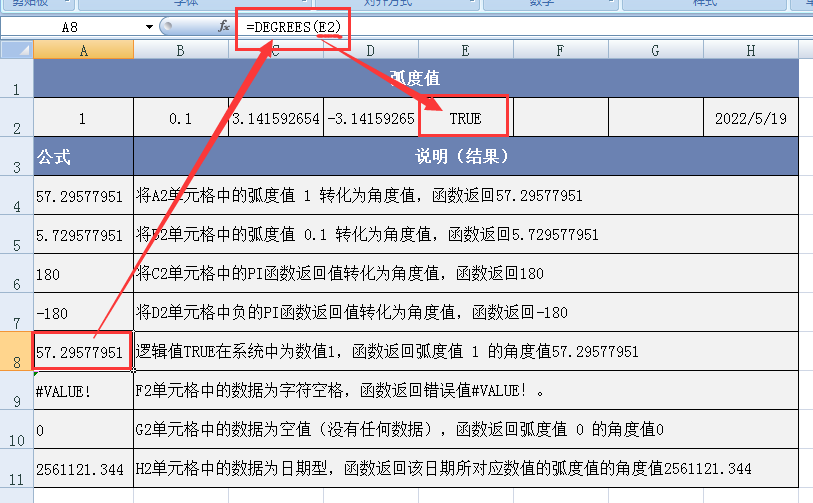Screen dimensions: 813x503
Task: Select empty cell F2
Action: (560, 118)
